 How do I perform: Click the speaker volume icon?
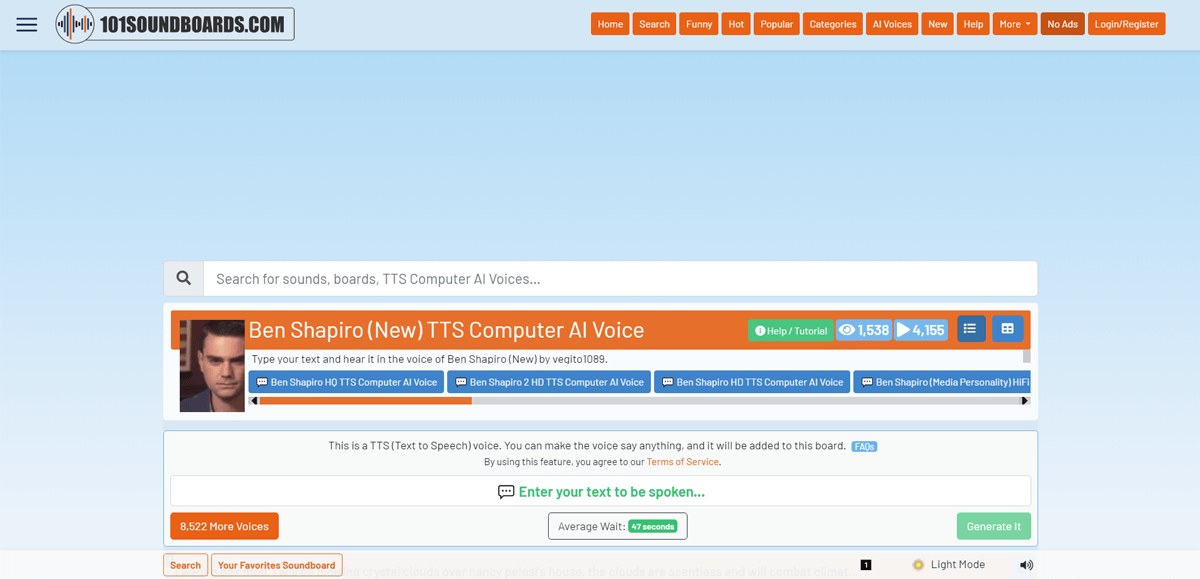pyautogui.click(x=1026, y=565)
